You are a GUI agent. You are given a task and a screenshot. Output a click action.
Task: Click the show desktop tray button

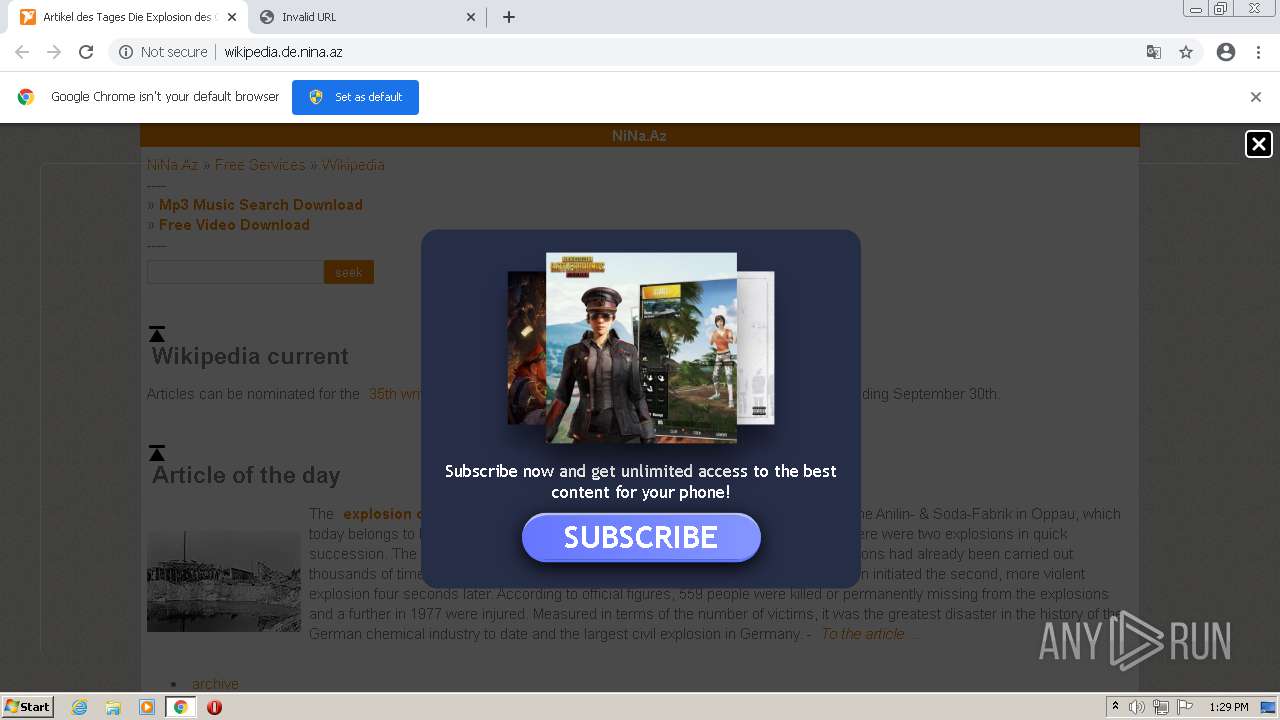pyautogui.click(x=1269, y=707)
